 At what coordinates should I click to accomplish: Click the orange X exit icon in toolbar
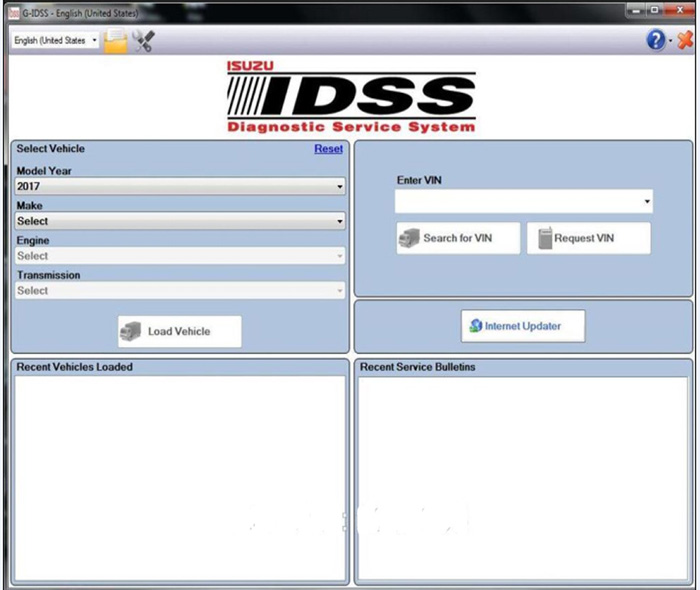click(x=685, y=40)
